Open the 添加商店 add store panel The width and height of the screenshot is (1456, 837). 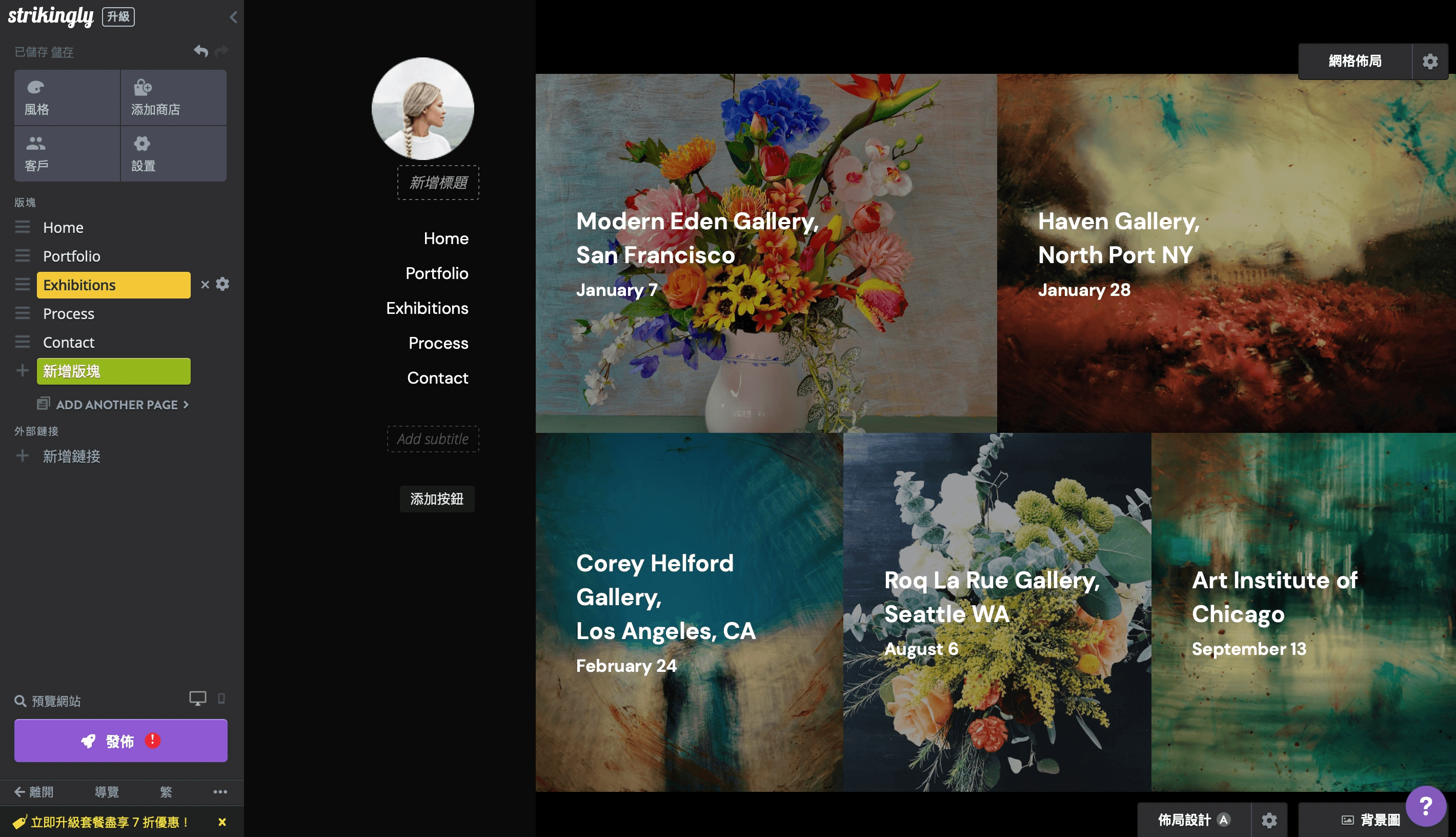173,98
